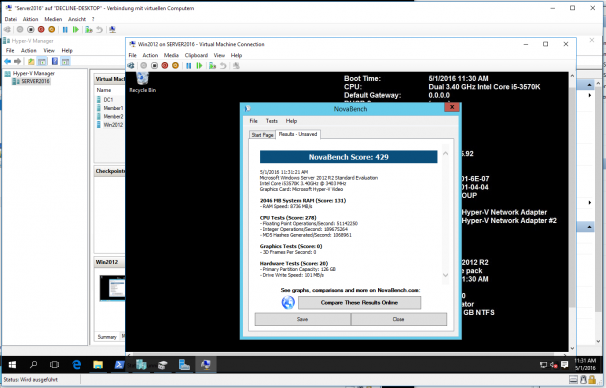Click Save button in NovaBench
The image size is (606, 388).
pos(303,319)
